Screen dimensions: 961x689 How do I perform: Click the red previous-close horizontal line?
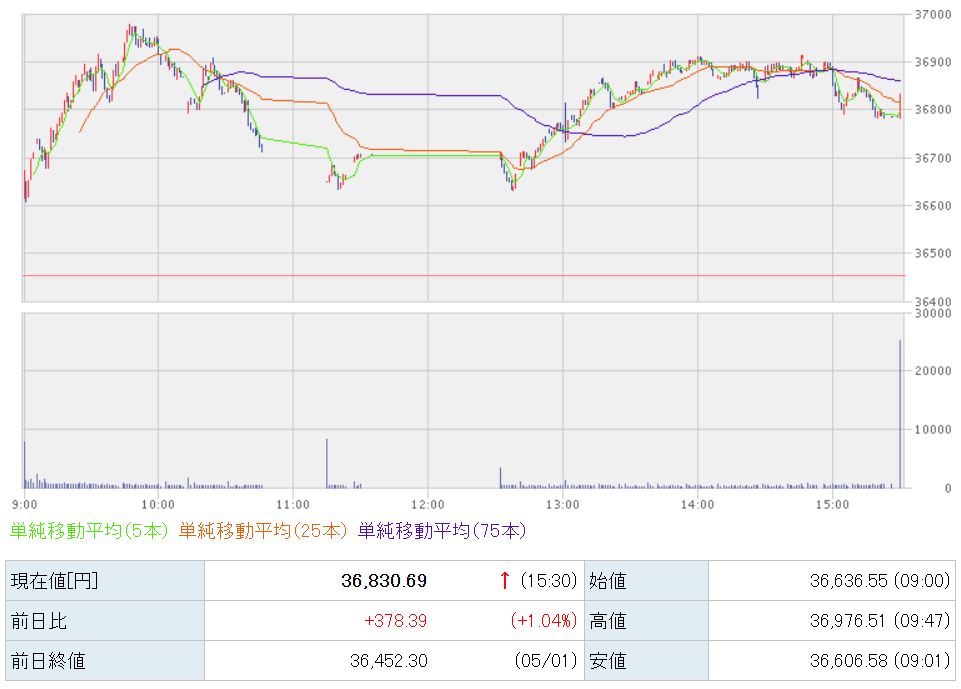coord(463,276)
